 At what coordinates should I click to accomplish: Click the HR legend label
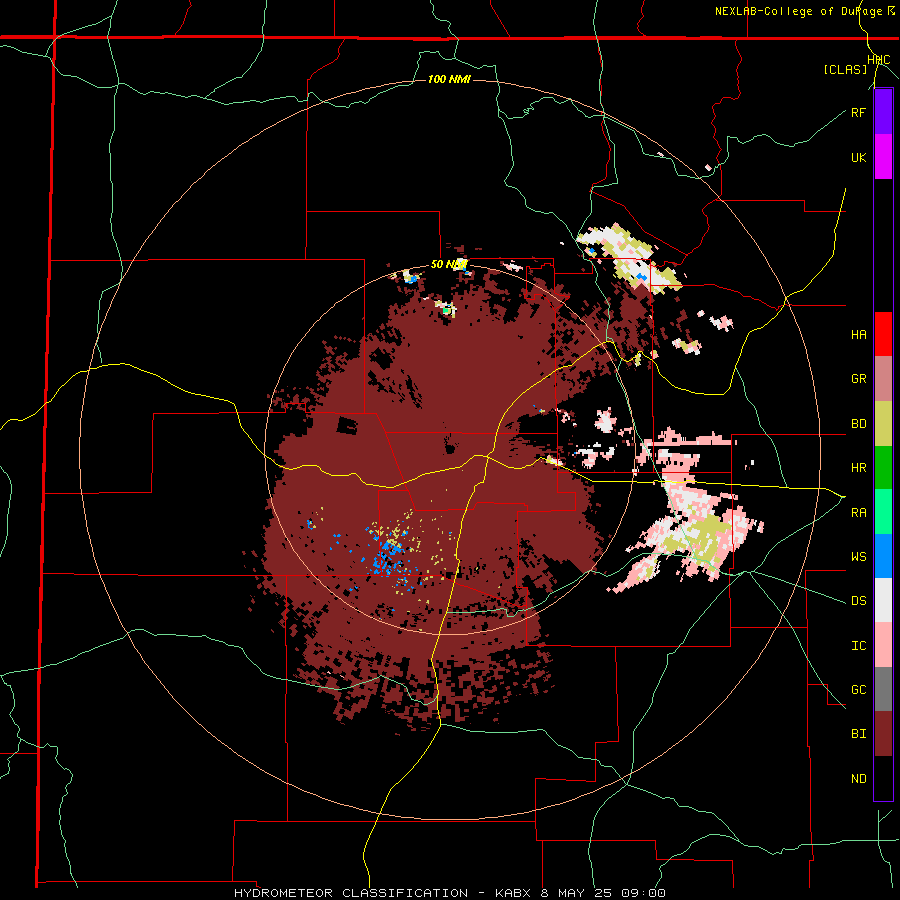858,468
